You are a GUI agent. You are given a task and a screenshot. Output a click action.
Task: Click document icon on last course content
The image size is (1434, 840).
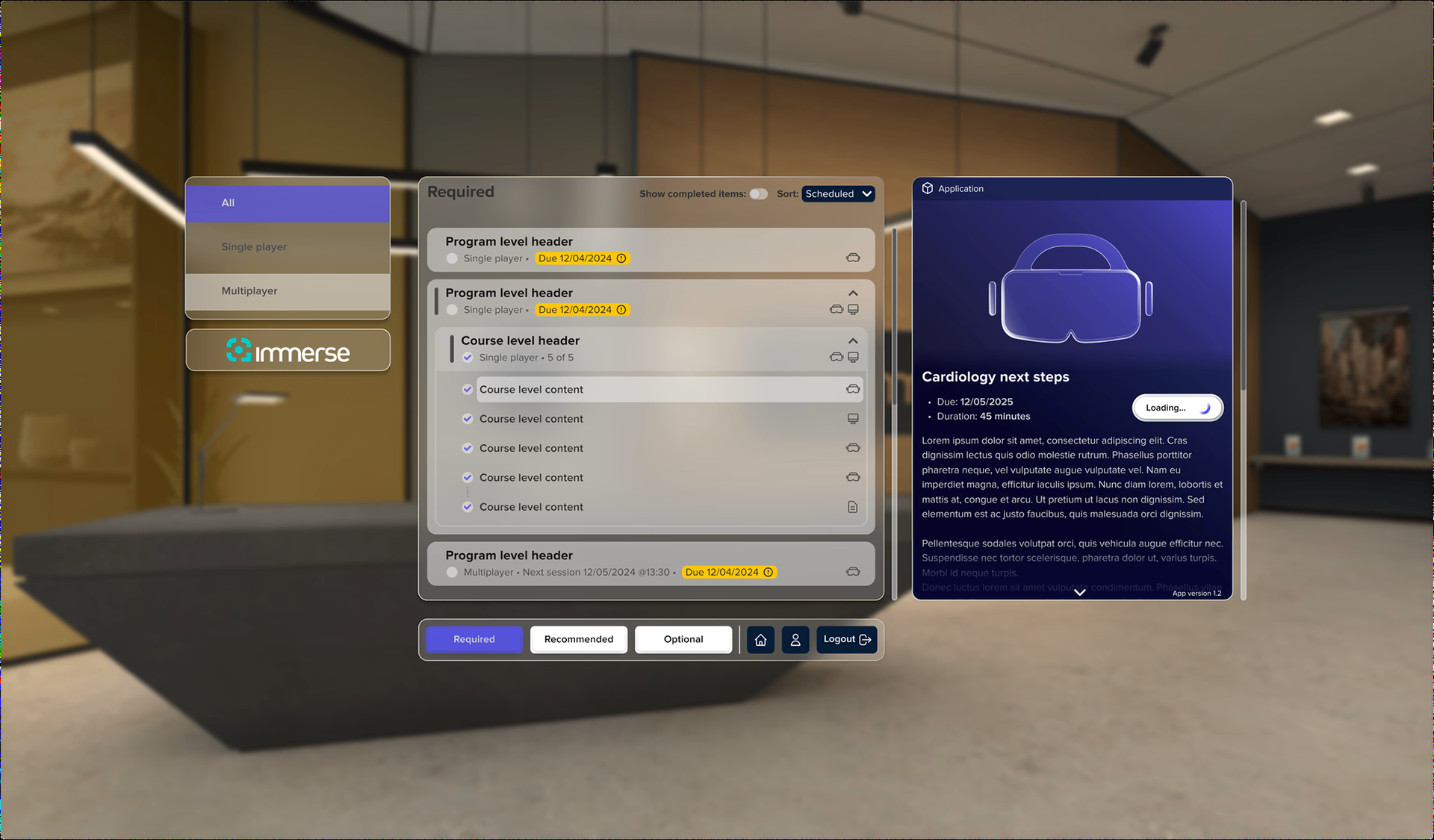pos(852,507)
